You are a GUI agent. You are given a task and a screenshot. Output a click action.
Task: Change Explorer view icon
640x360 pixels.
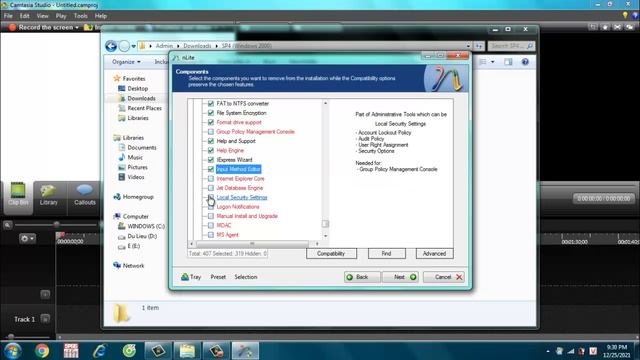tap(483, 62)
